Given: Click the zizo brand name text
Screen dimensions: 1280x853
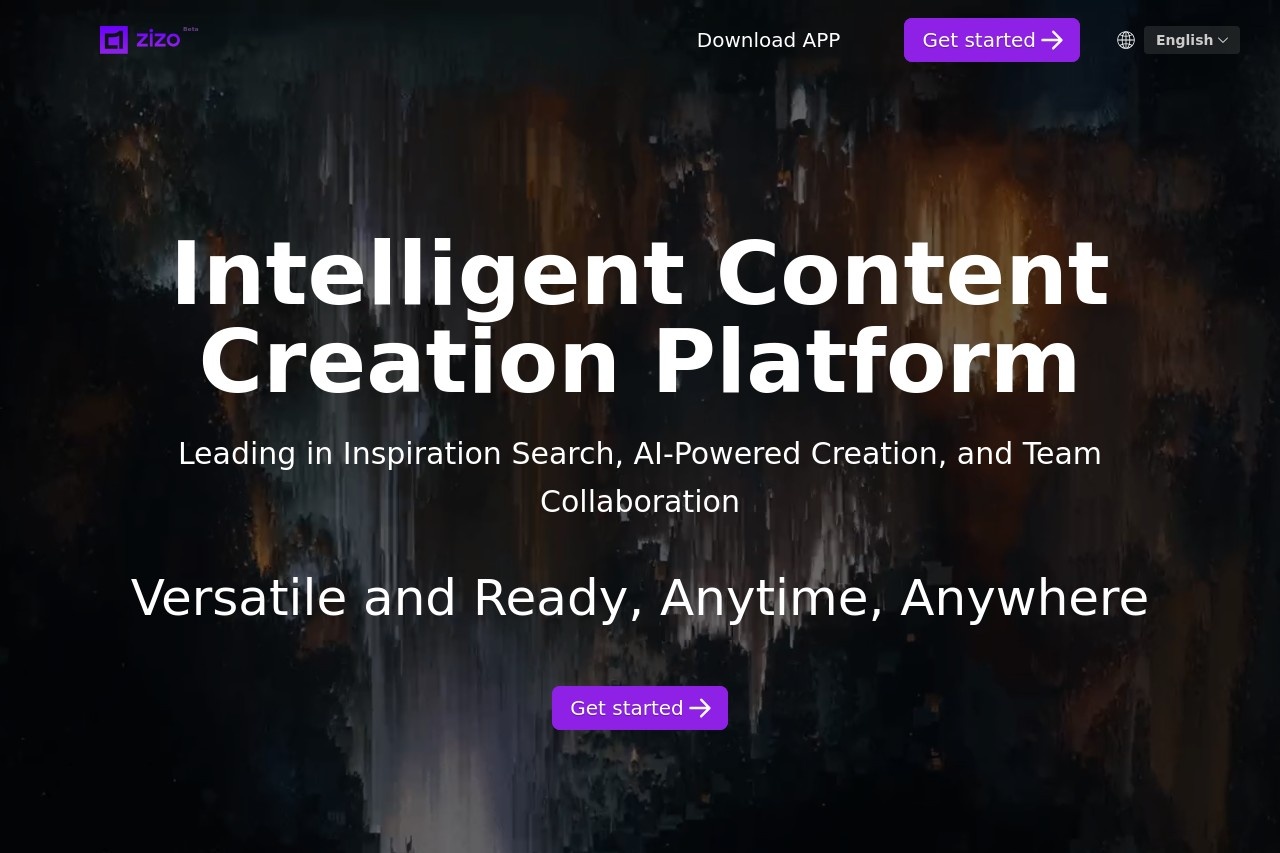Looking at the screenshot, I should (158, 40).
